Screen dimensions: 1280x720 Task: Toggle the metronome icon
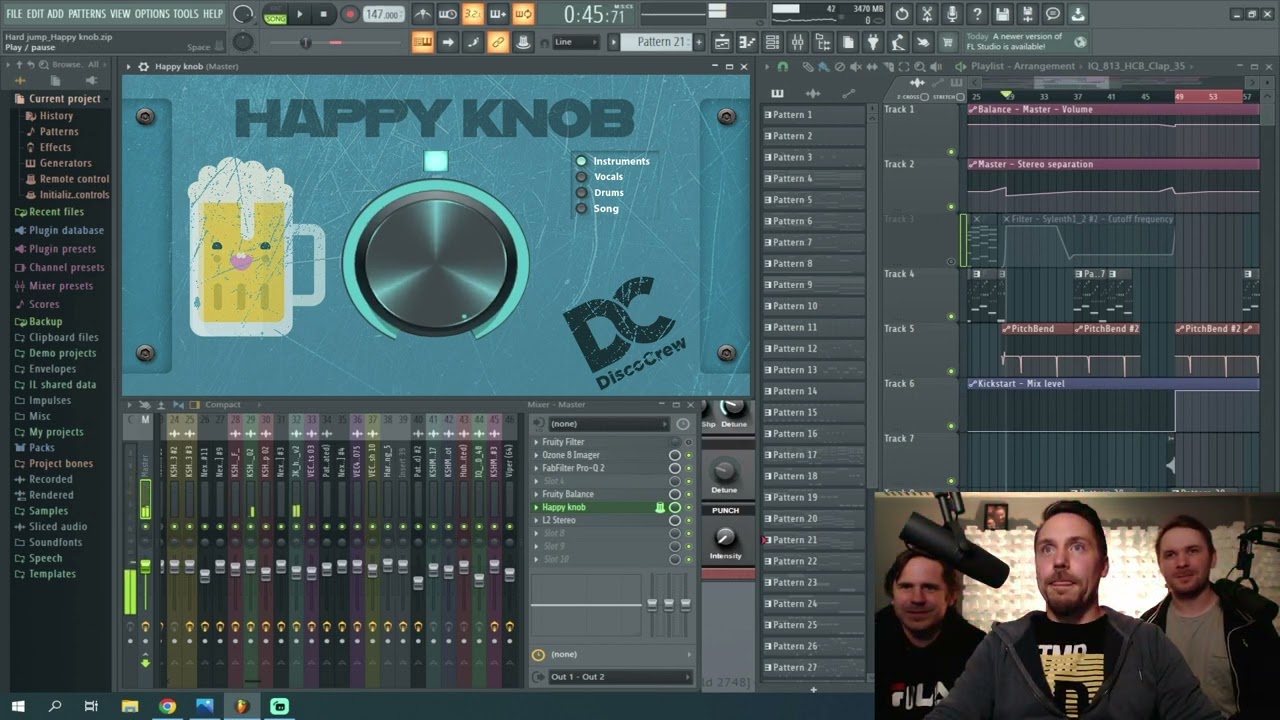(x=423, y=14)
